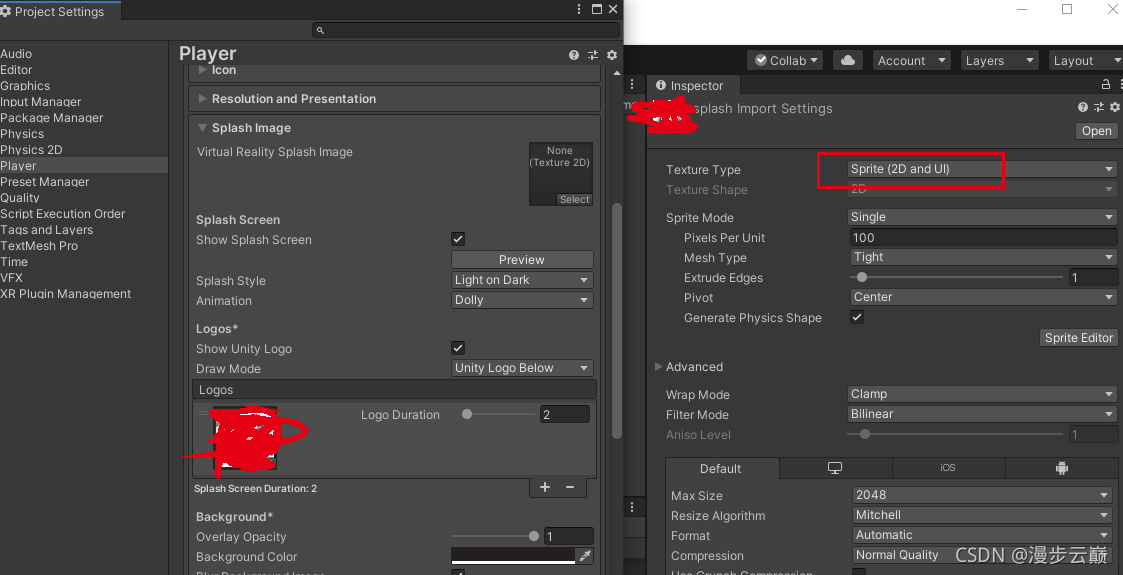Image resolution: width=1123 pixels, height=575 pixels.
Task: Select XR Plugin Management category
Action: pos(66,294)
